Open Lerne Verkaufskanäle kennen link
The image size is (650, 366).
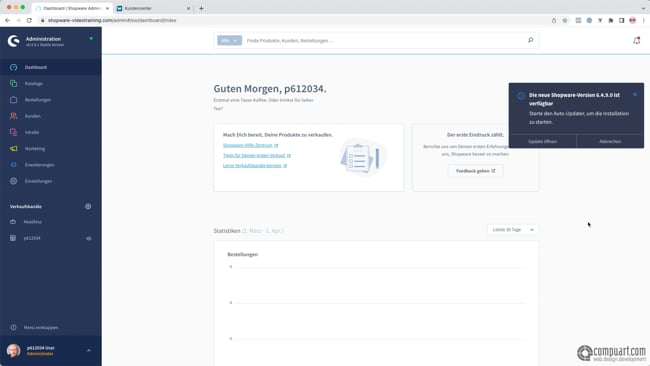(x=255, y=165)
